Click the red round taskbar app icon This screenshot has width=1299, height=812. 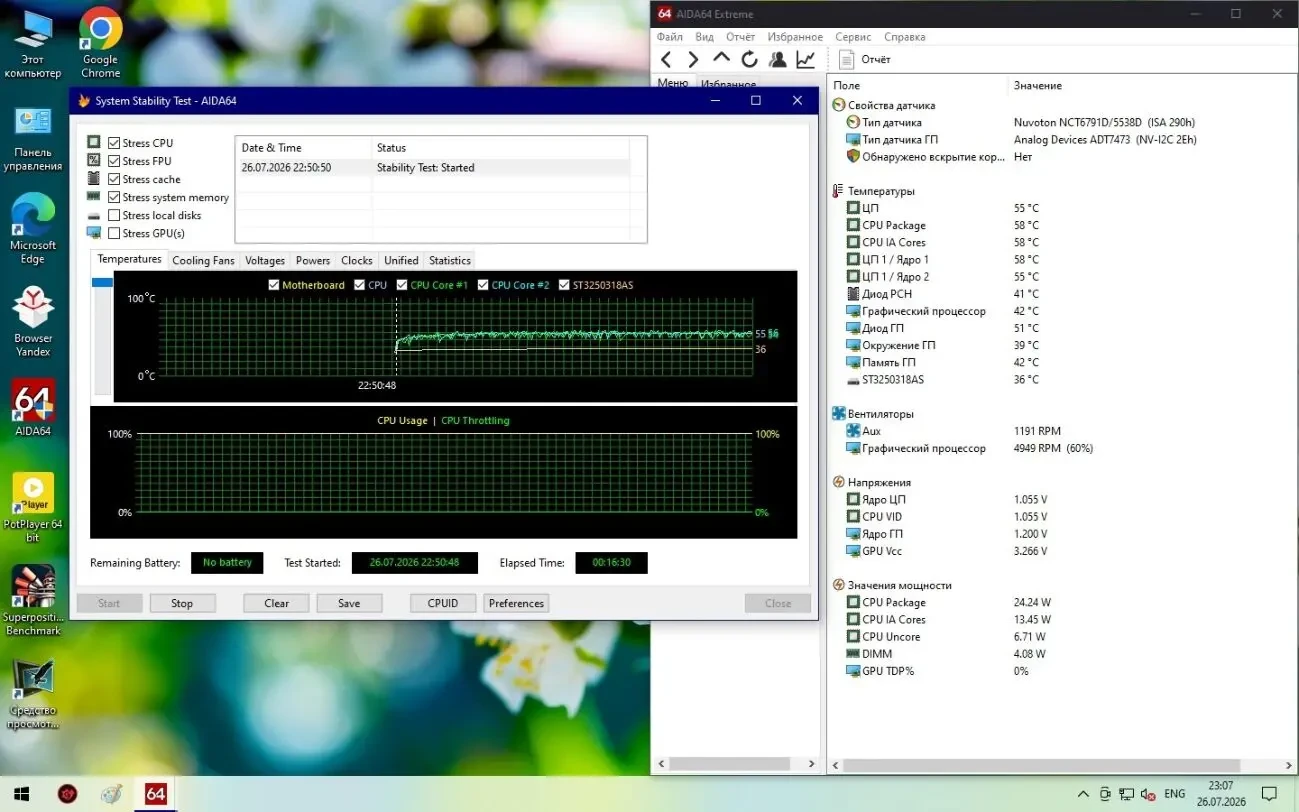pyautogui.click(x=67, y=794)
